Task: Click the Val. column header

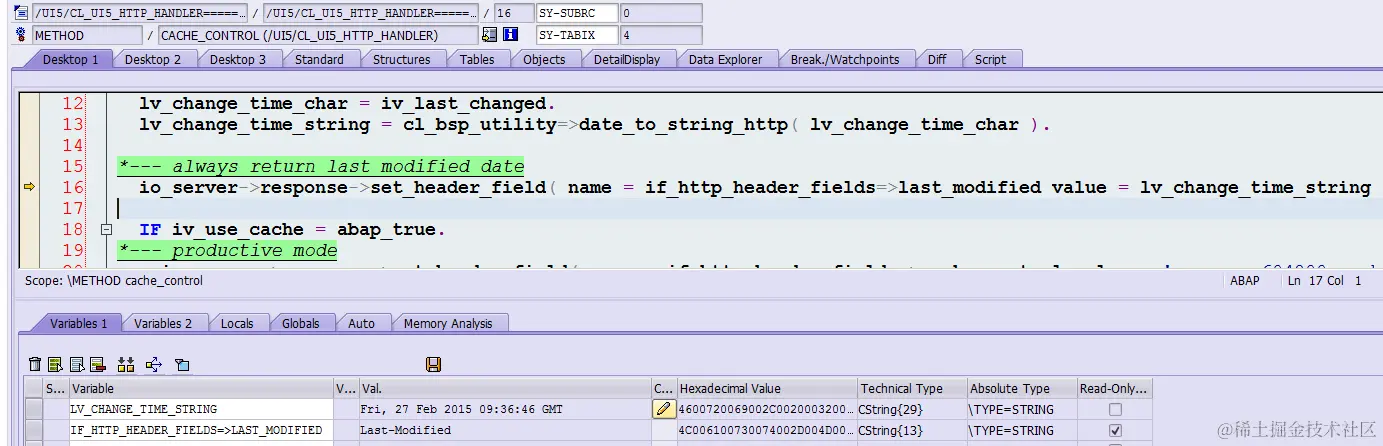Action: tap(504, 388)
